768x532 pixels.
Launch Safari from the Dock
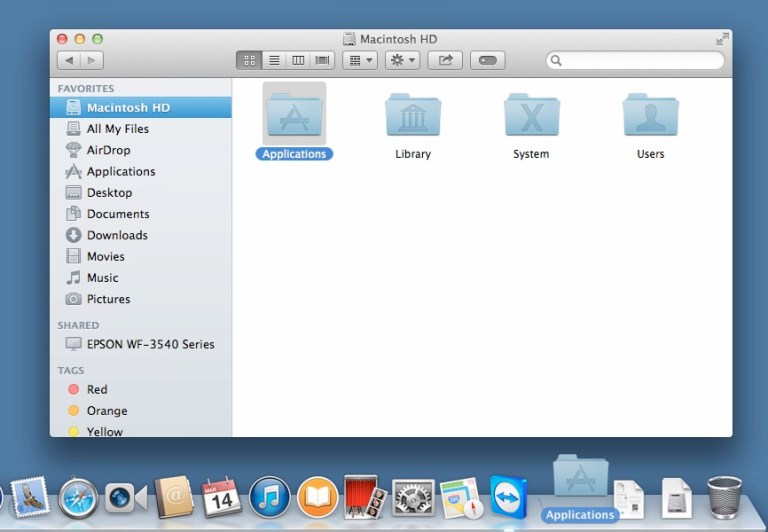click(x=78, y=497)
